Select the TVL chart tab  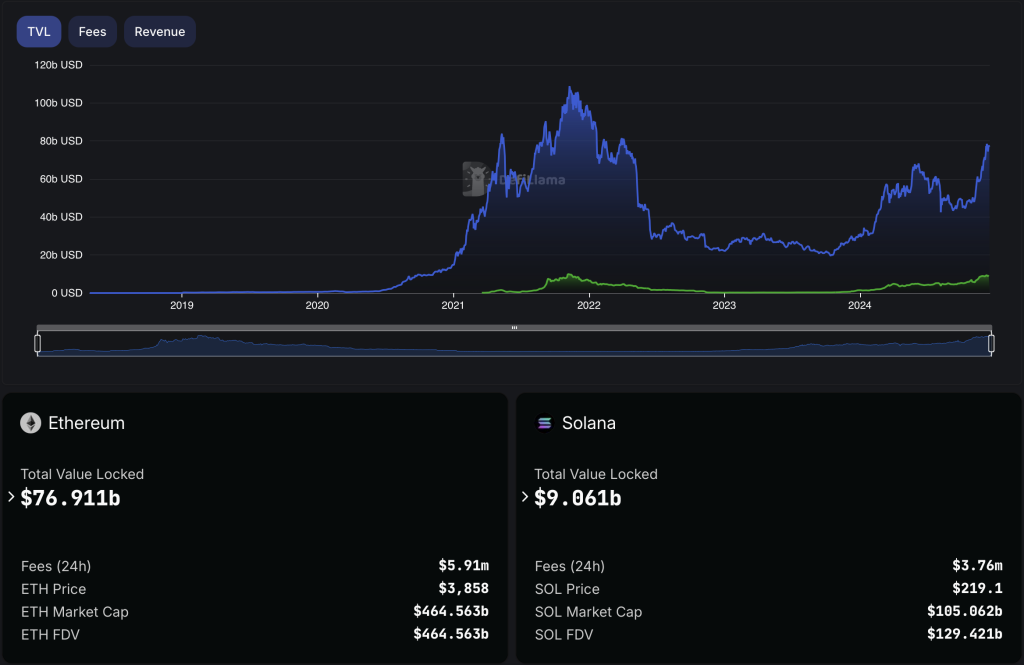(38, 32)
